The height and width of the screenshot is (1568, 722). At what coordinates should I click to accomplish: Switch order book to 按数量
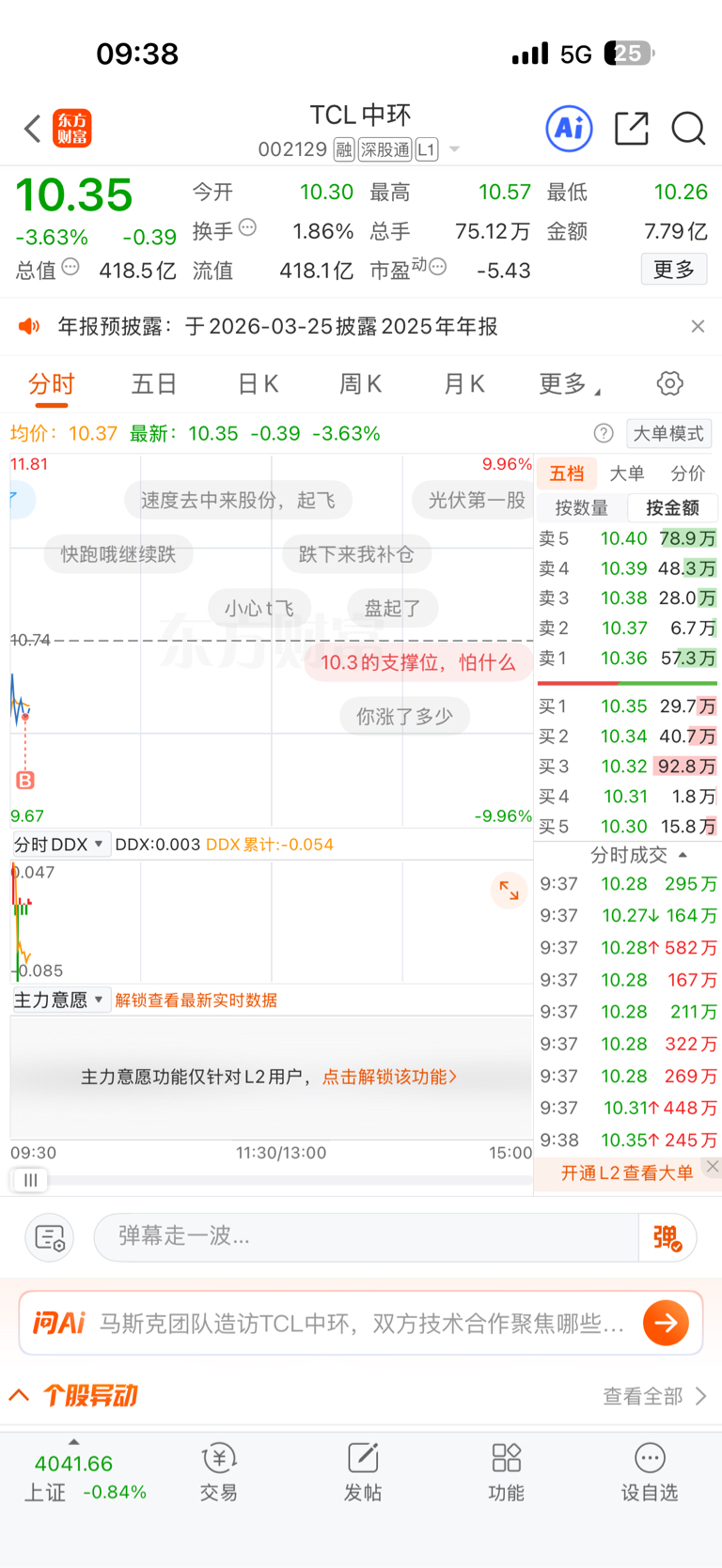[582, 508]
